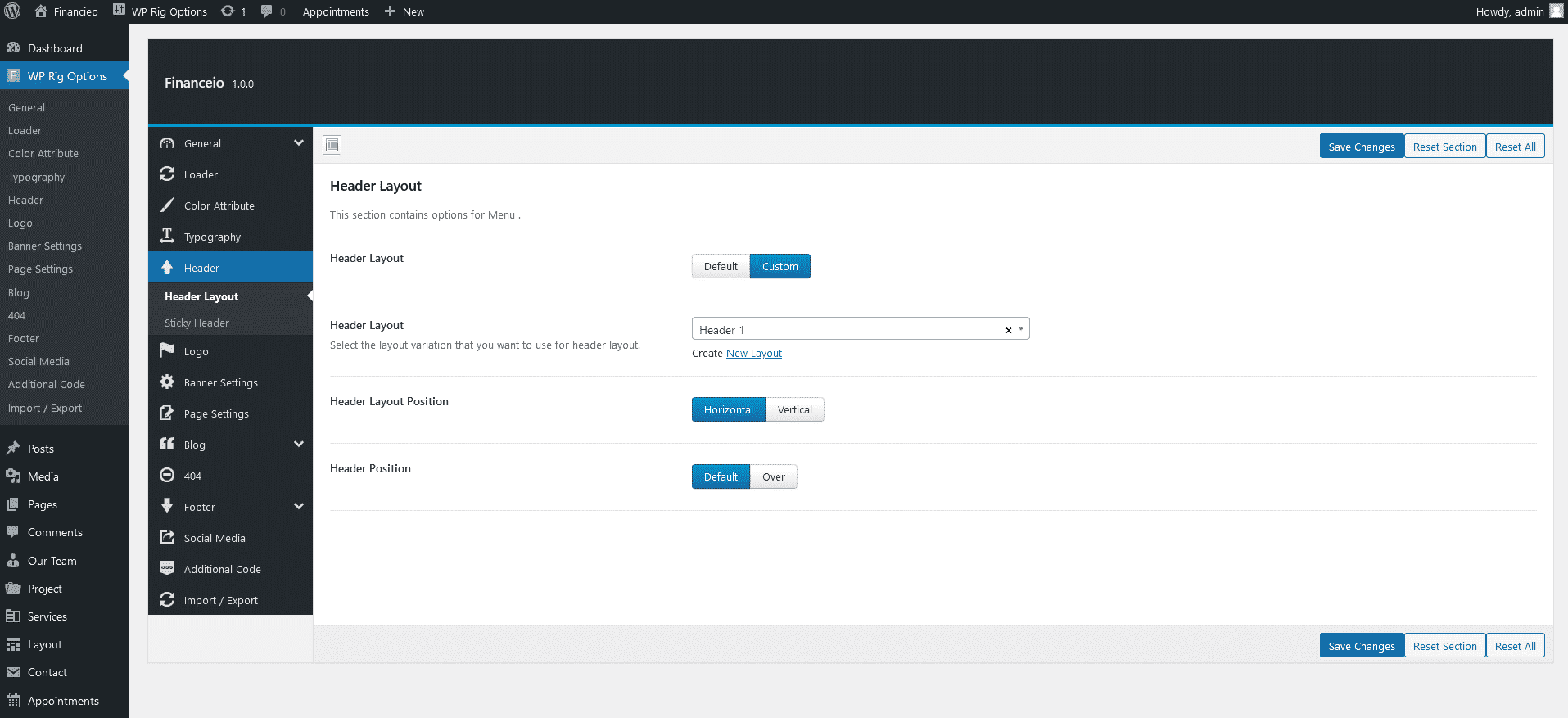Open Dashboard in WordPress sidebar
Image resolution: width=1568 pixels, height=718 pixels.
click(55, 48)
